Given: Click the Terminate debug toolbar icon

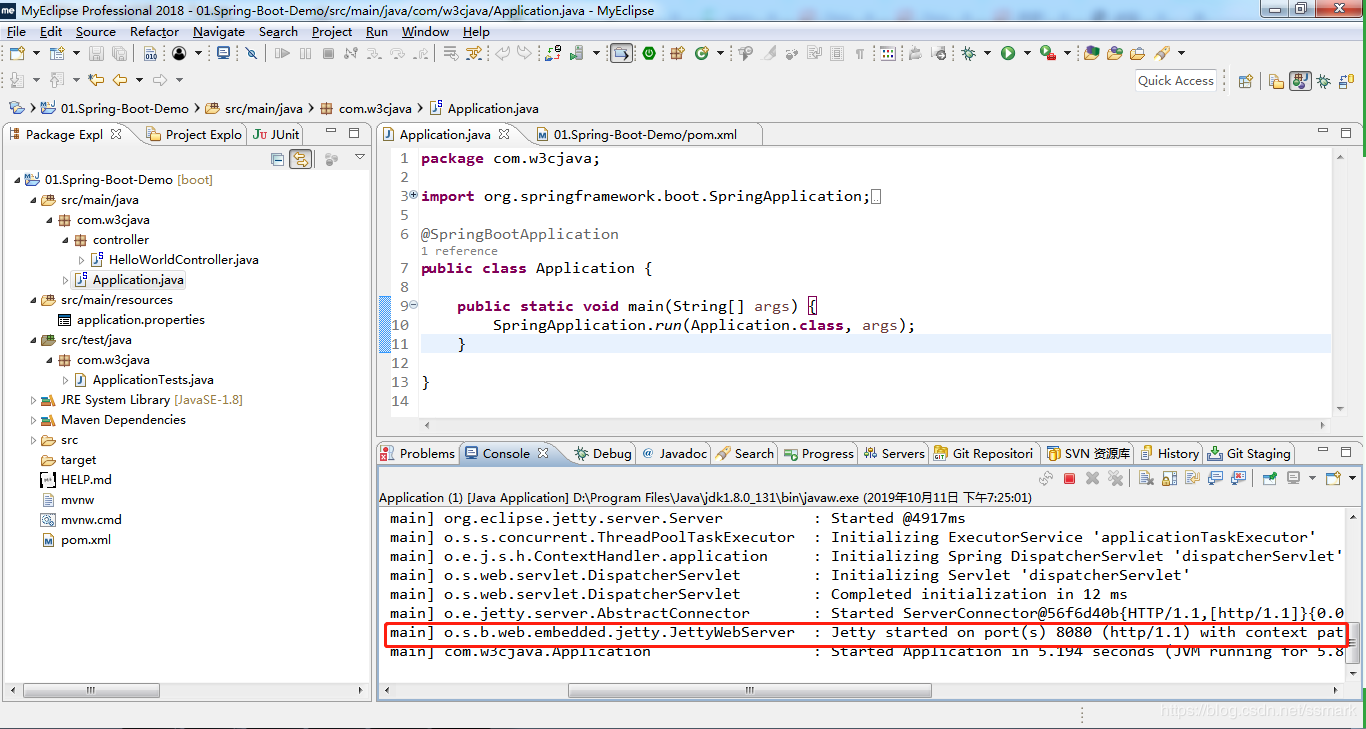Looking at the screenshot, I should click(328, 53).
